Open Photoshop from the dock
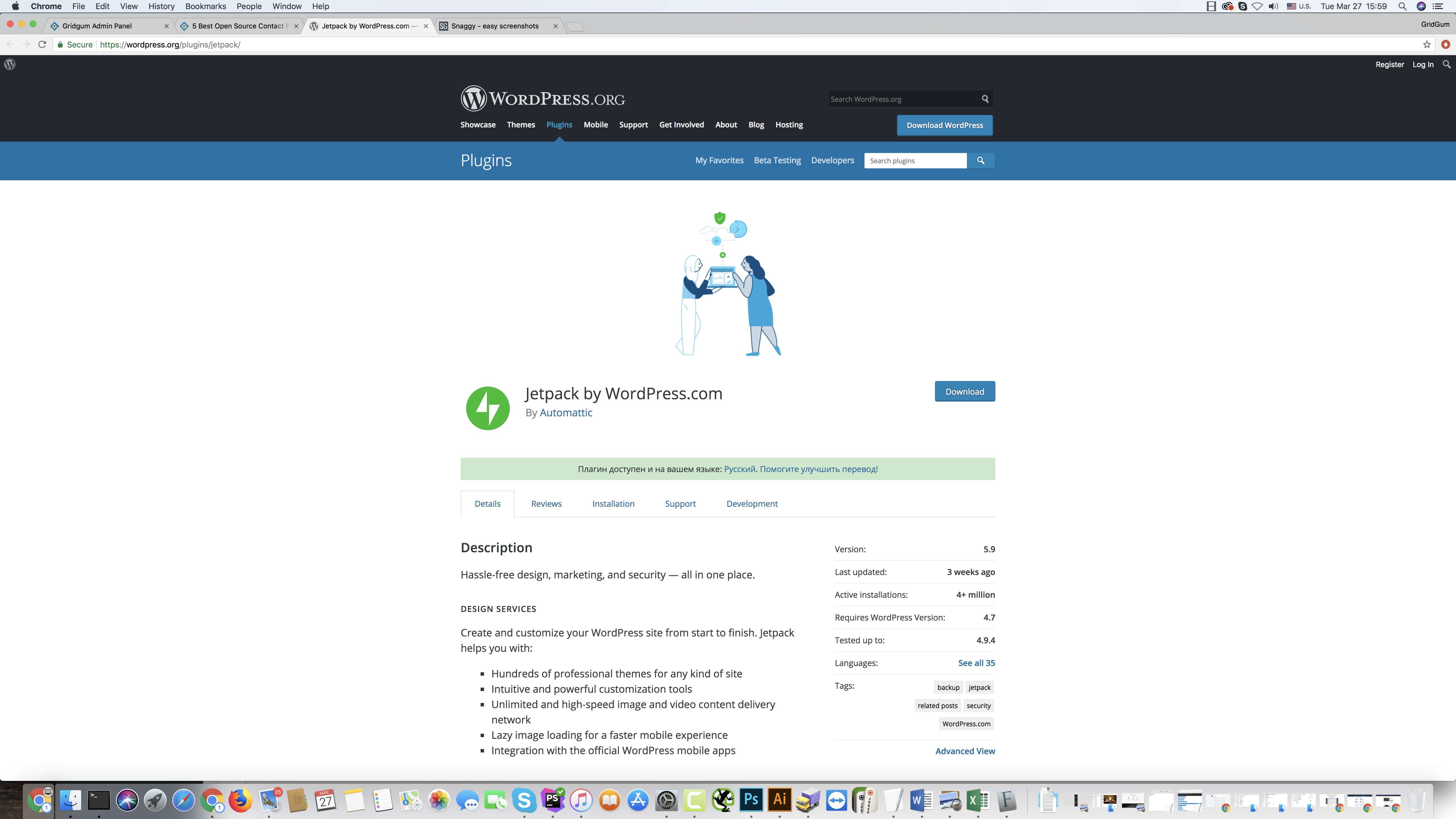 751,800
